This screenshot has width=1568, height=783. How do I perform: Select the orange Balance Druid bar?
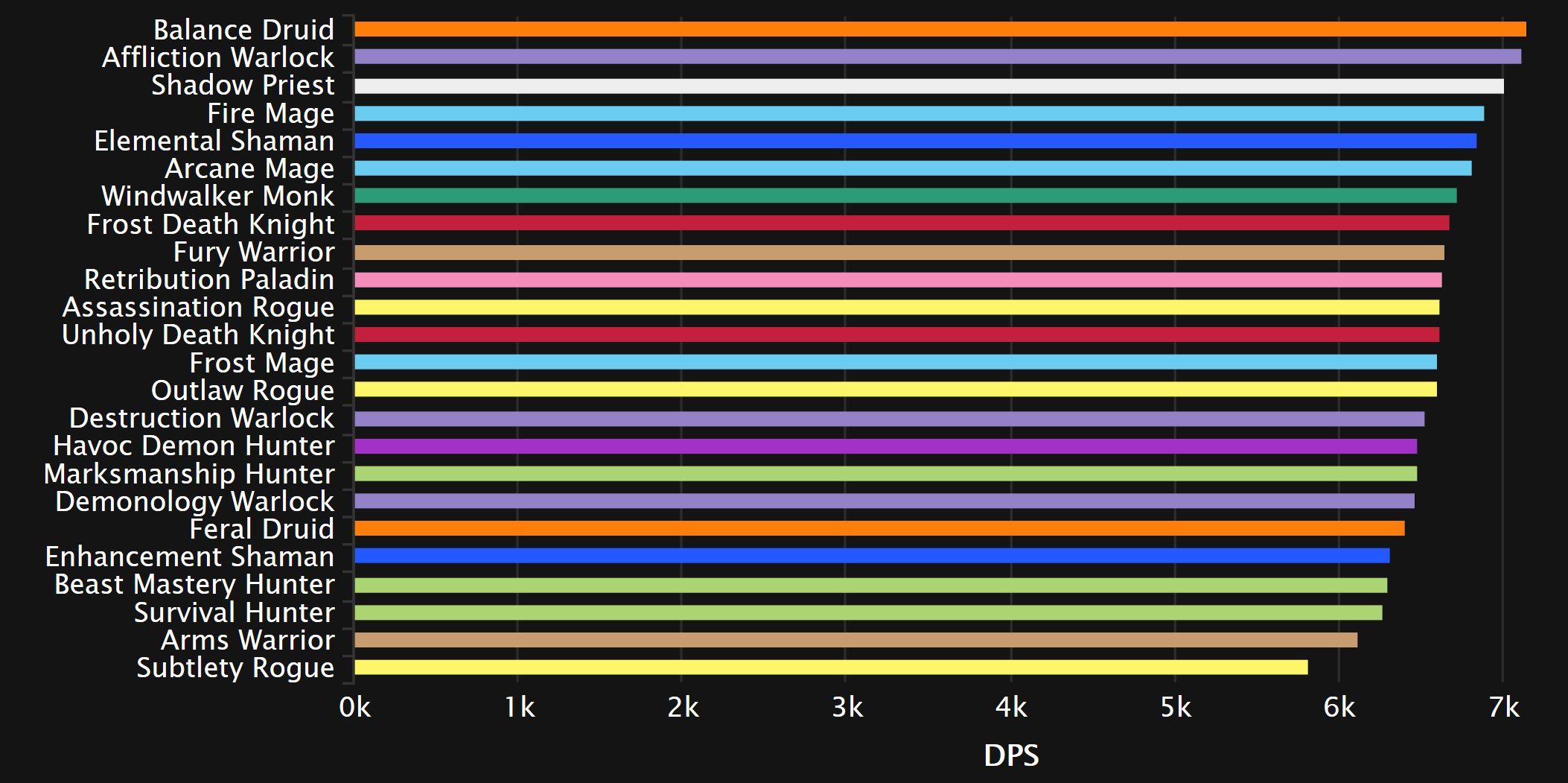(x=940, y=29)
